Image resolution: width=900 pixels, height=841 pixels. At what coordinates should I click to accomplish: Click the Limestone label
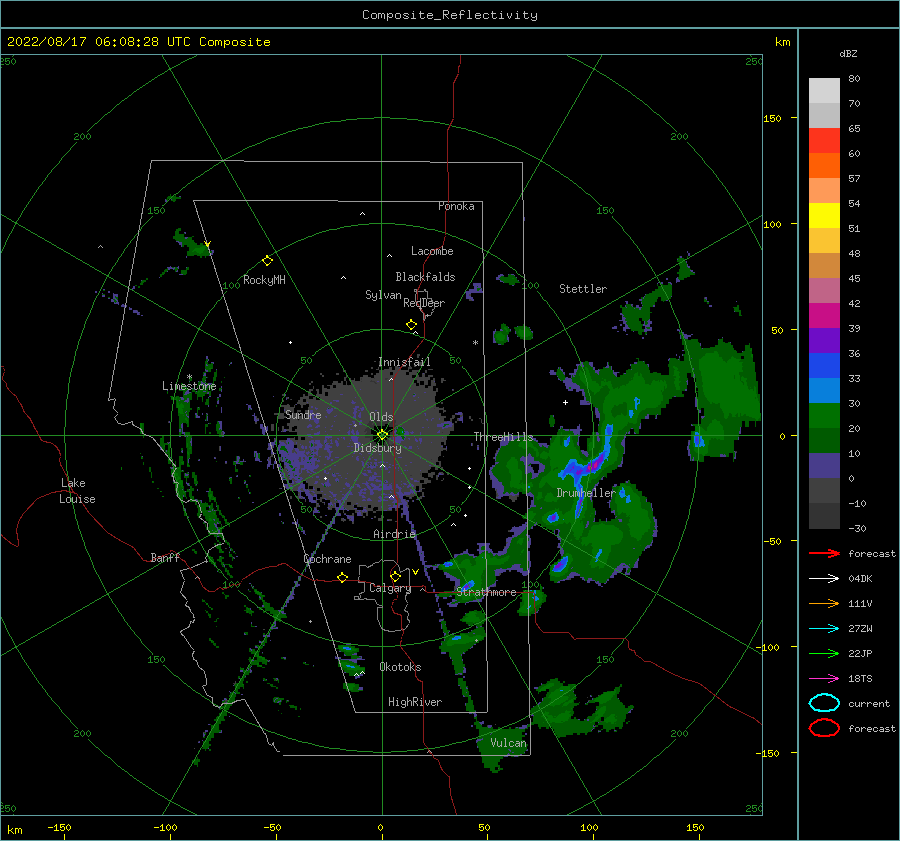click(x=189, y=386)
